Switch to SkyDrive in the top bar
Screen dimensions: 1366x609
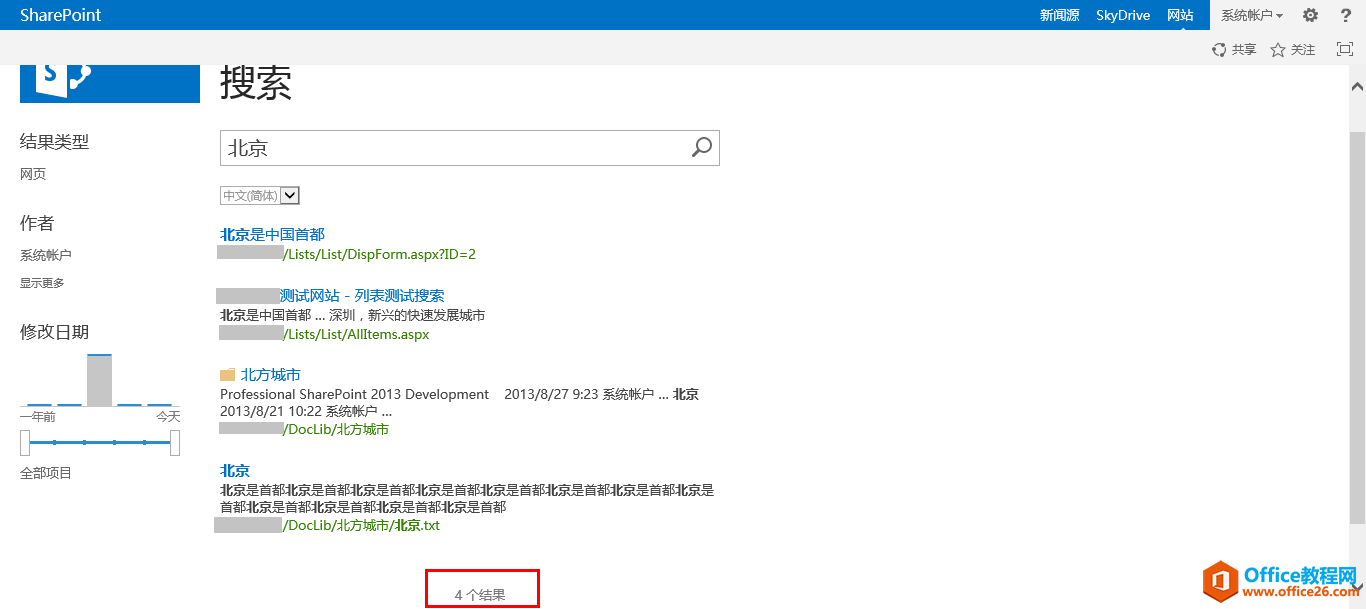[x=1122, y=15]
